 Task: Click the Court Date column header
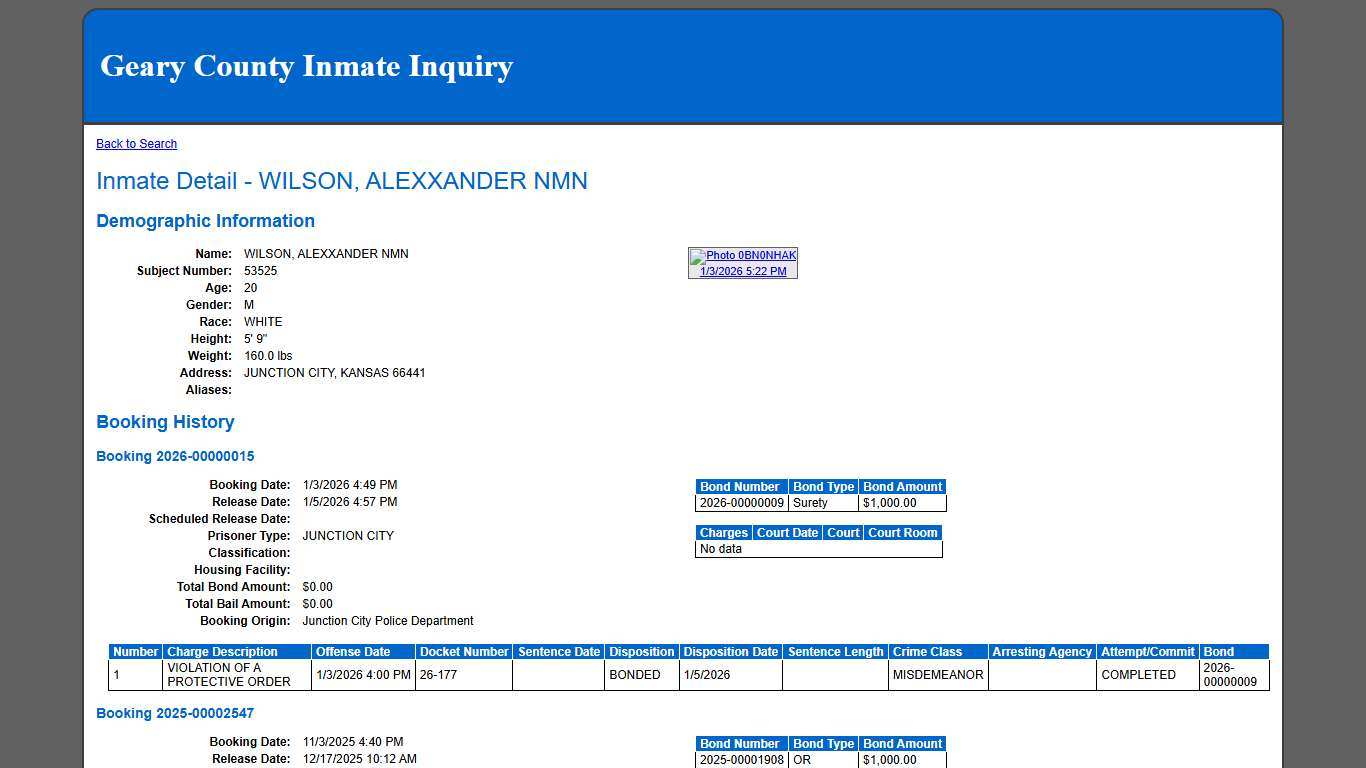pos(787,532)
